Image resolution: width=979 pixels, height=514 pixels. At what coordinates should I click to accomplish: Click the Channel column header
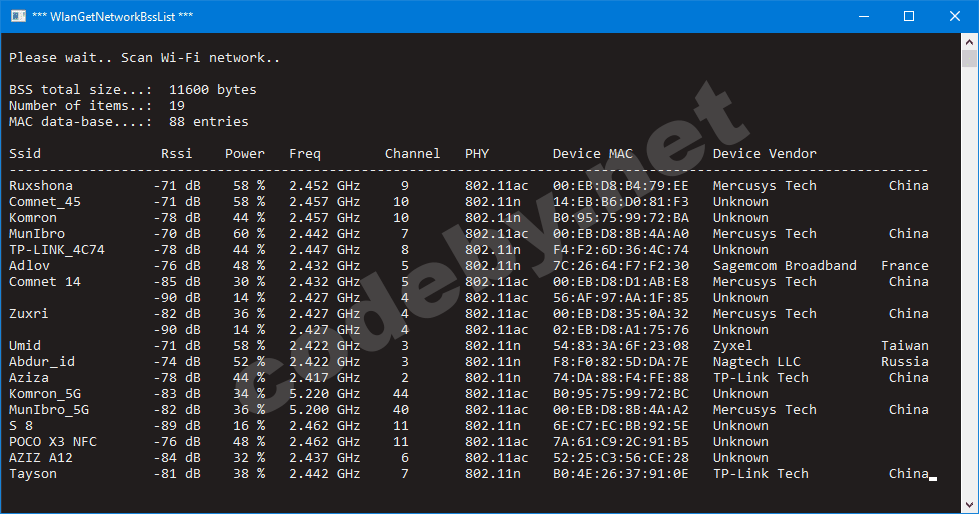click(413, 154)
